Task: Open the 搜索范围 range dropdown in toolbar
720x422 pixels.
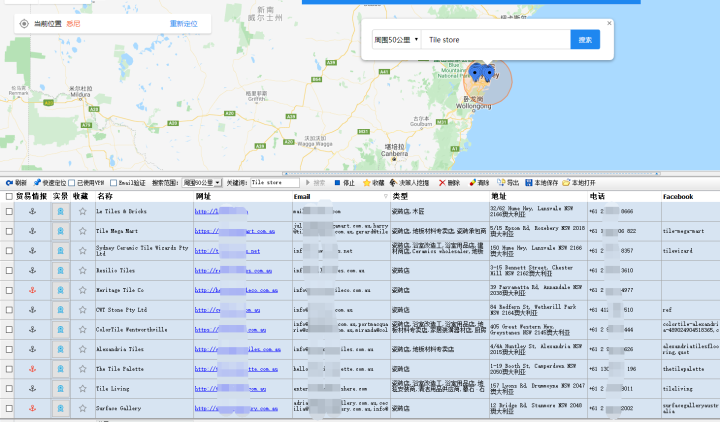Action: (202, 183)
